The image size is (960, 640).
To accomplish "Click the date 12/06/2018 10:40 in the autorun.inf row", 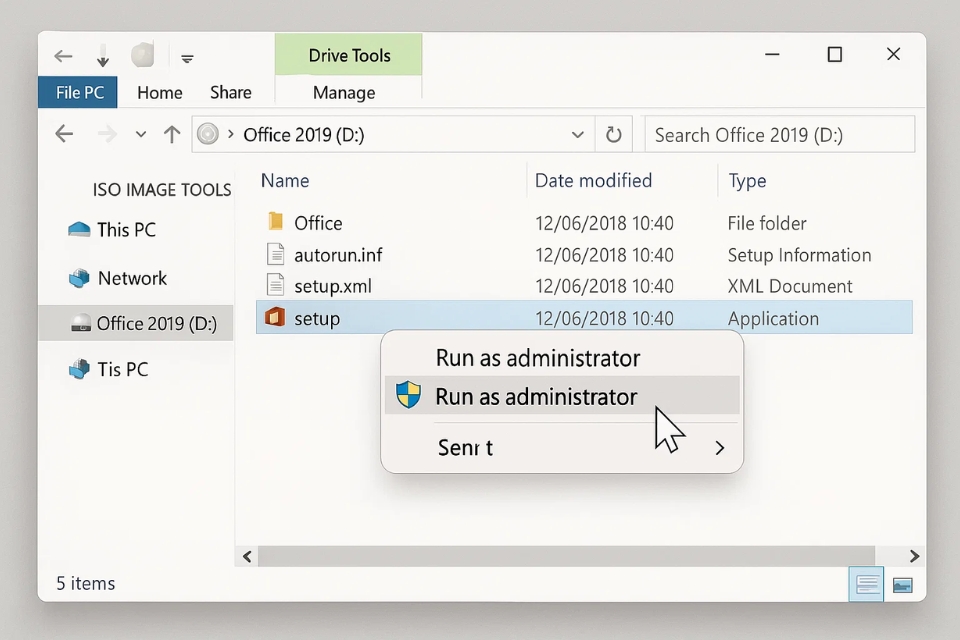I will (604, 255).
